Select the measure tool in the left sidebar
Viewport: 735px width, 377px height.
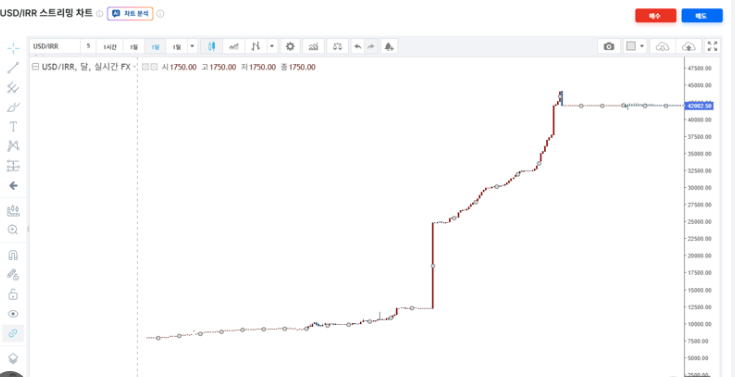[13, 211]
